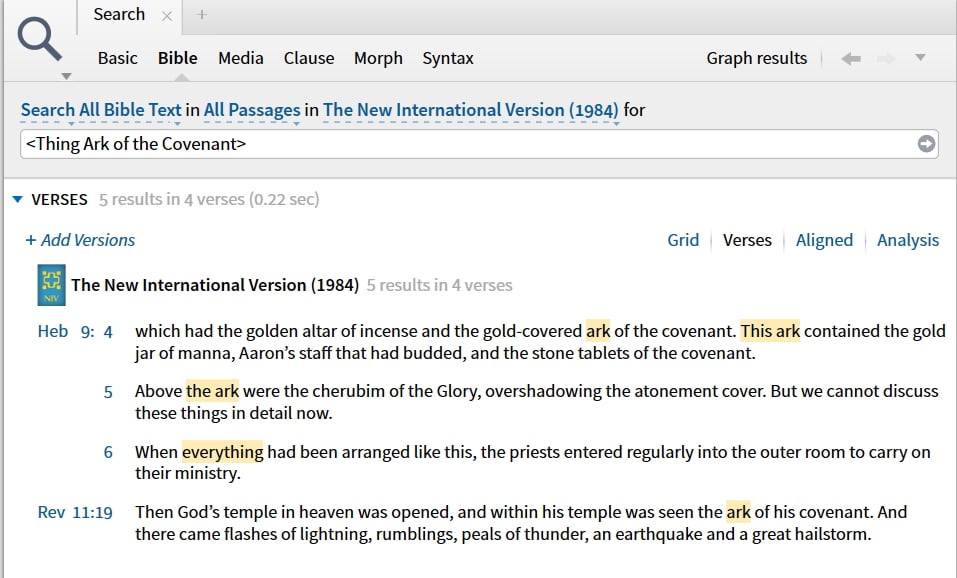Open The New International Version (1984) resource dropdown

(471, 110)
